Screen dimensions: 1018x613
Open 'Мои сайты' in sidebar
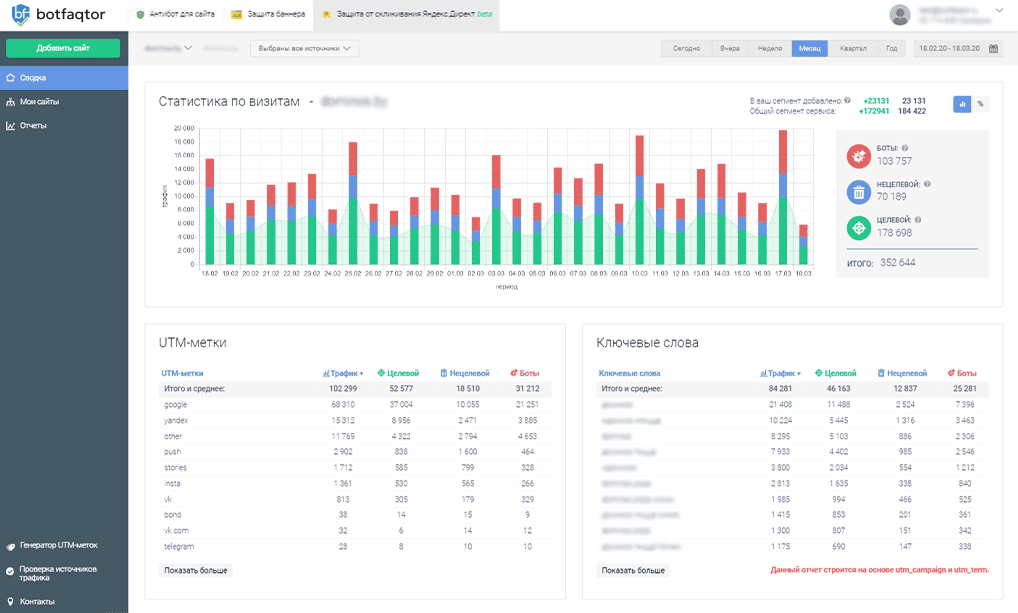(x=39, y=101)
